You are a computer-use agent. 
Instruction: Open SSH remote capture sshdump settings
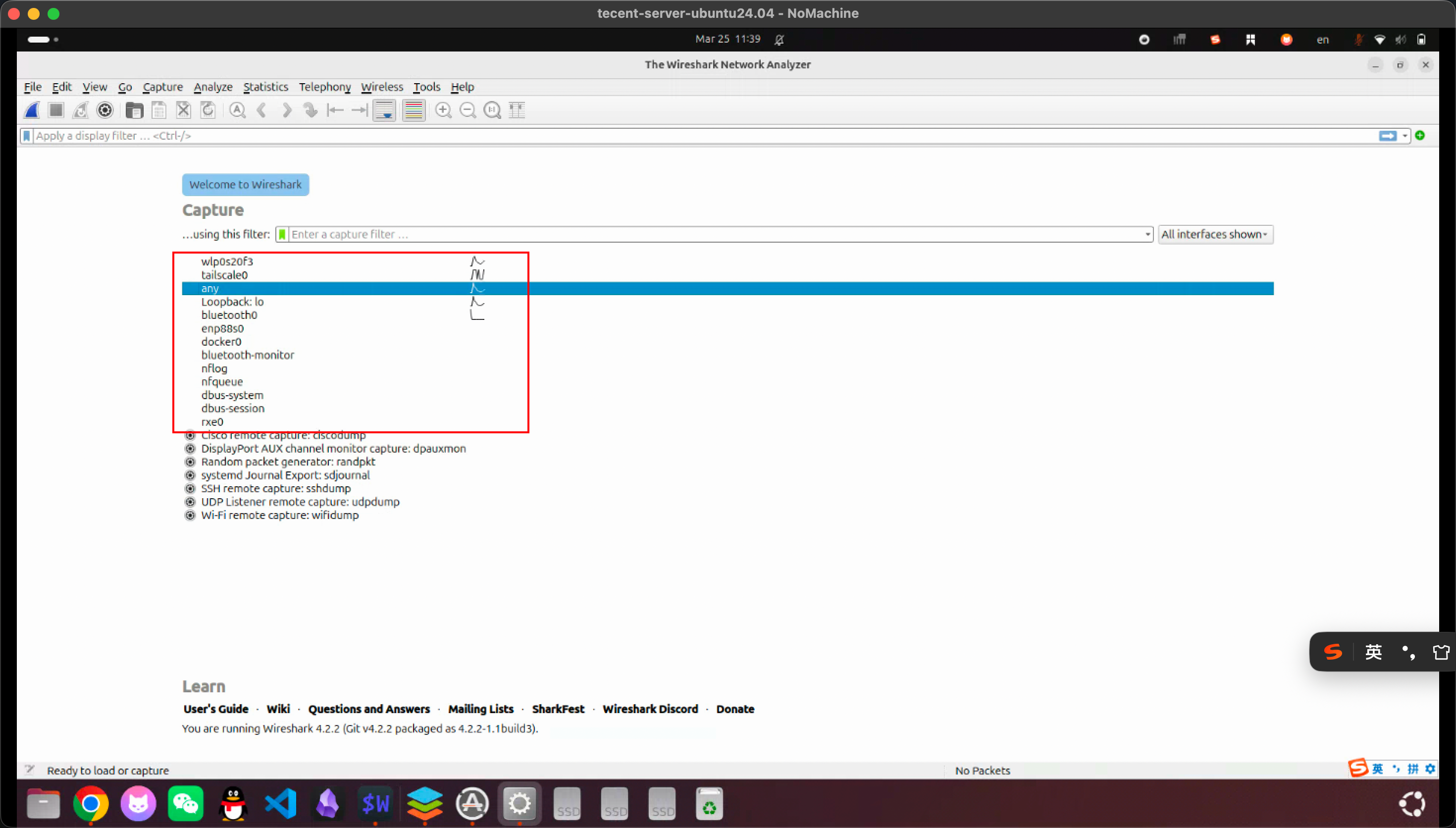pyautogui.click(x=190, y=488)
